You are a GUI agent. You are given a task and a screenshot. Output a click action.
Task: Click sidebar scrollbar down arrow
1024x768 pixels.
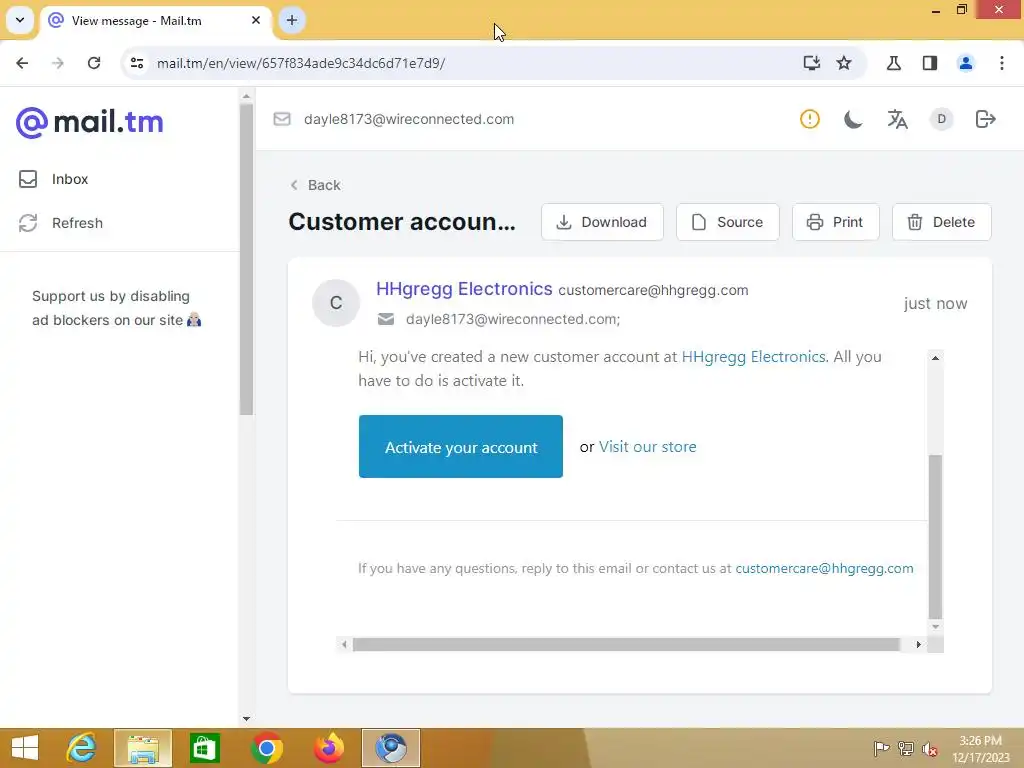246,719
